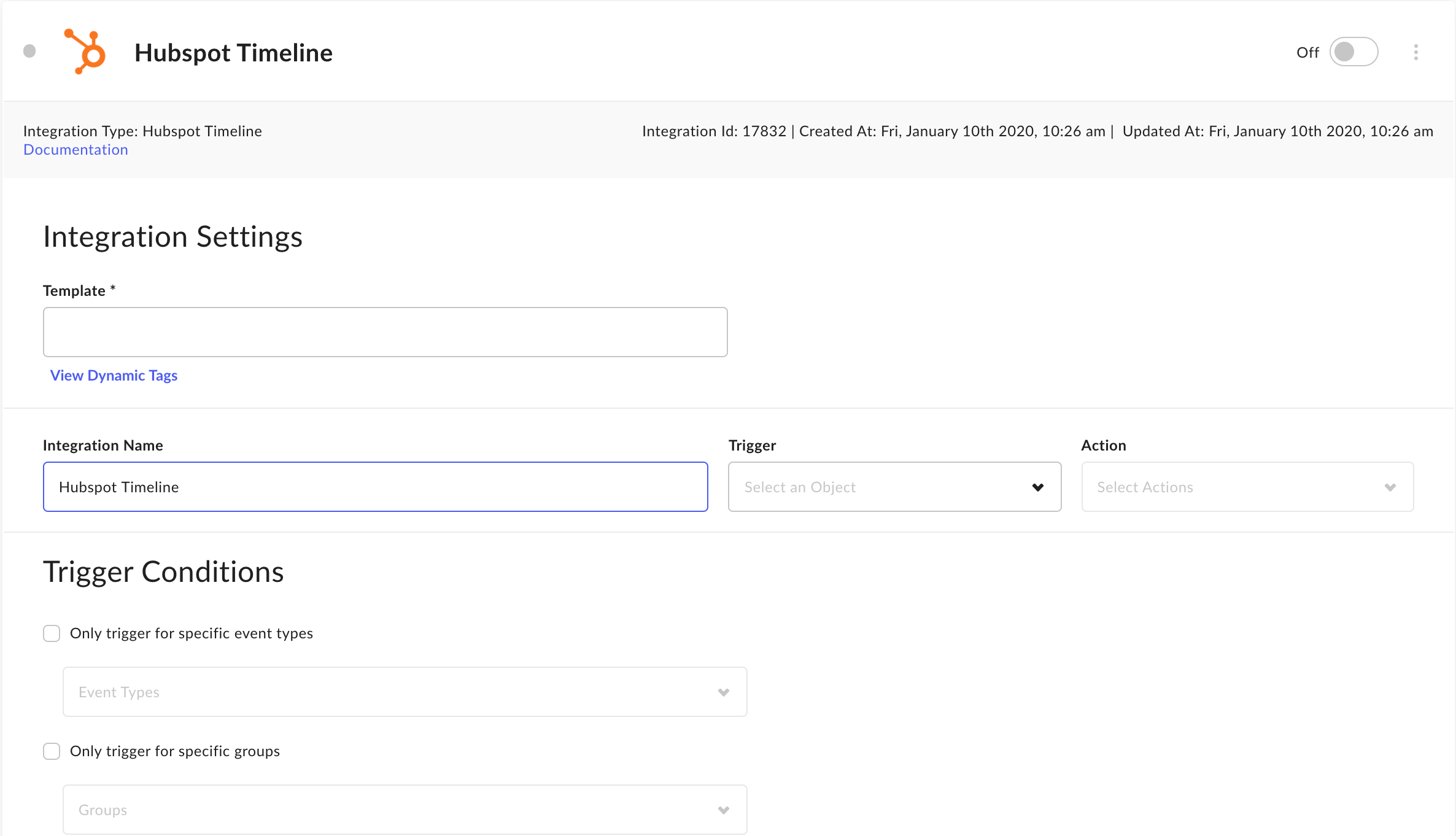
Task: Click the Created At timestamp text
Action: coord(952,131)
